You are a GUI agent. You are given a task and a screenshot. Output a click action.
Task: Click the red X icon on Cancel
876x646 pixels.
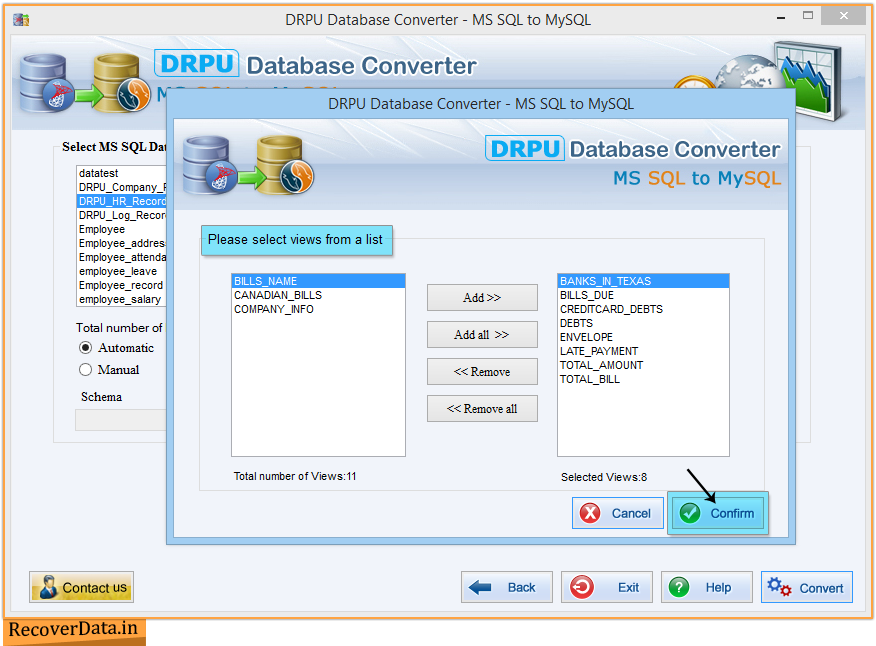pyautogui.click(x=590, y=513)
